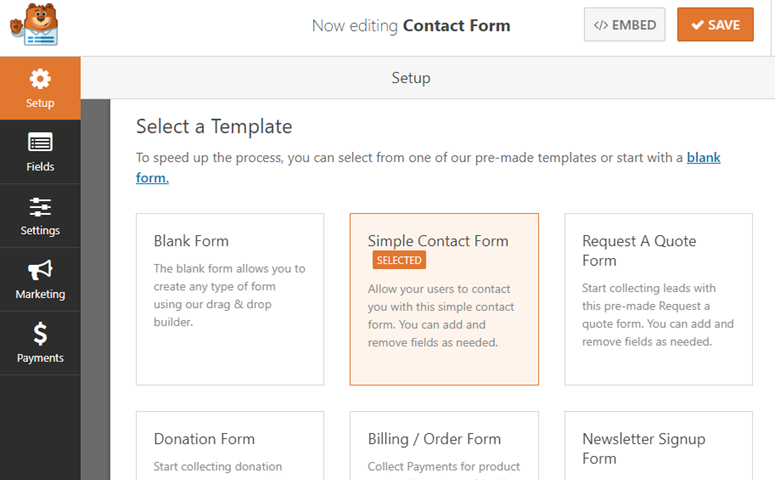
Task: Open the Fields list icon
Action: coord(40,142)
